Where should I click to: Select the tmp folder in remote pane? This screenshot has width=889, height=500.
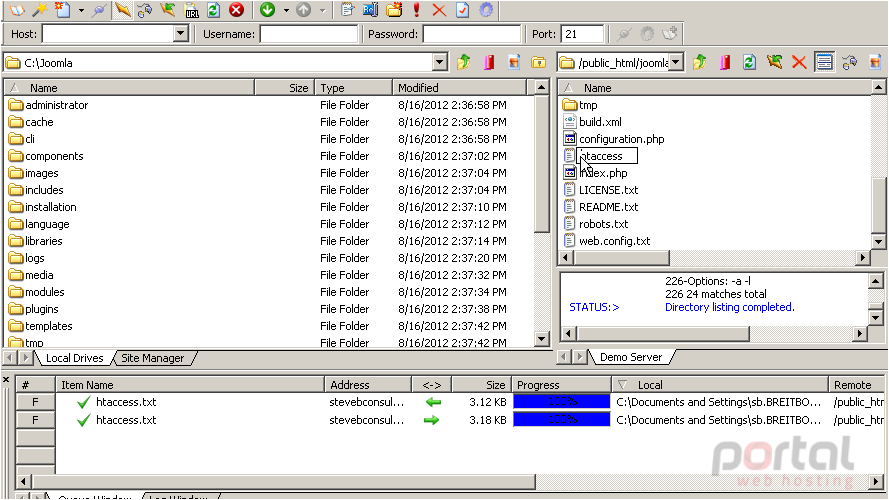[588, 105]
